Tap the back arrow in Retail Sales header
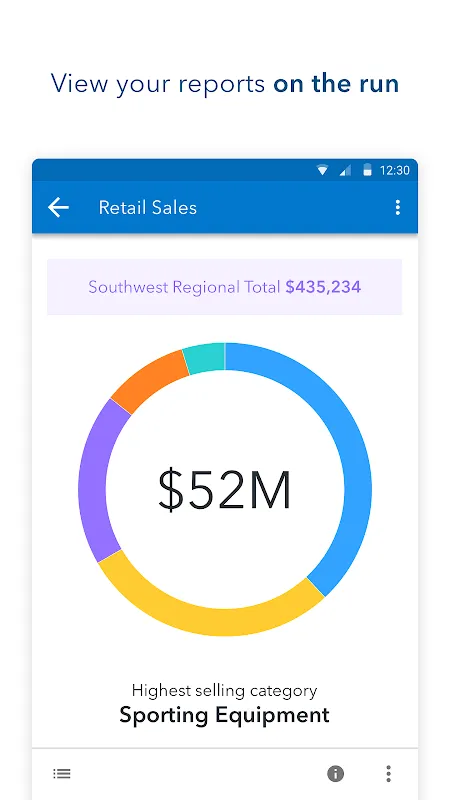Screen dimensions: 450x800 pos(58,207)
